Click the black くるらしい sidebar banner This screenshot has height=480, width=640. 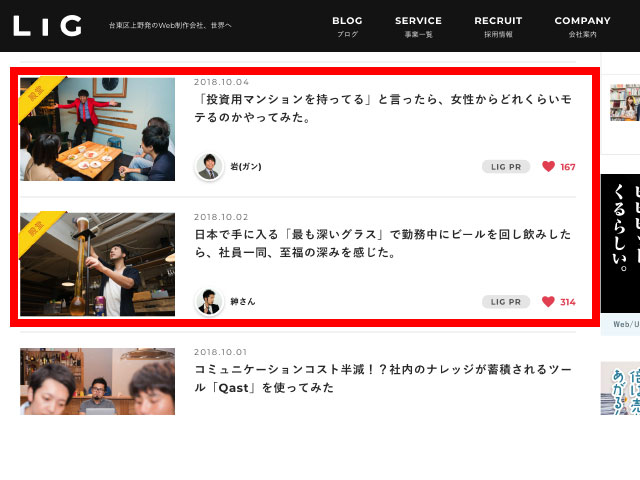coord(619,242)
